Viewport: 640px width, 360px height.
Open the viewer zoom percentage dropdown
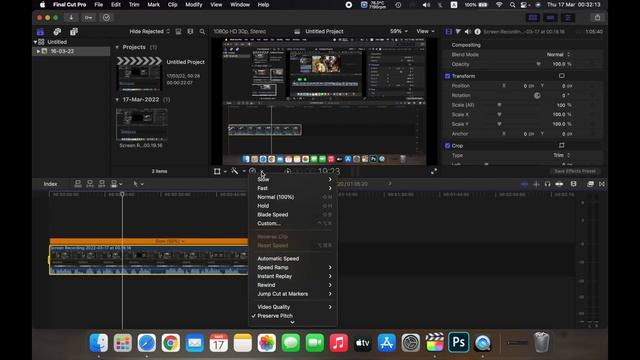coord(398,31)
